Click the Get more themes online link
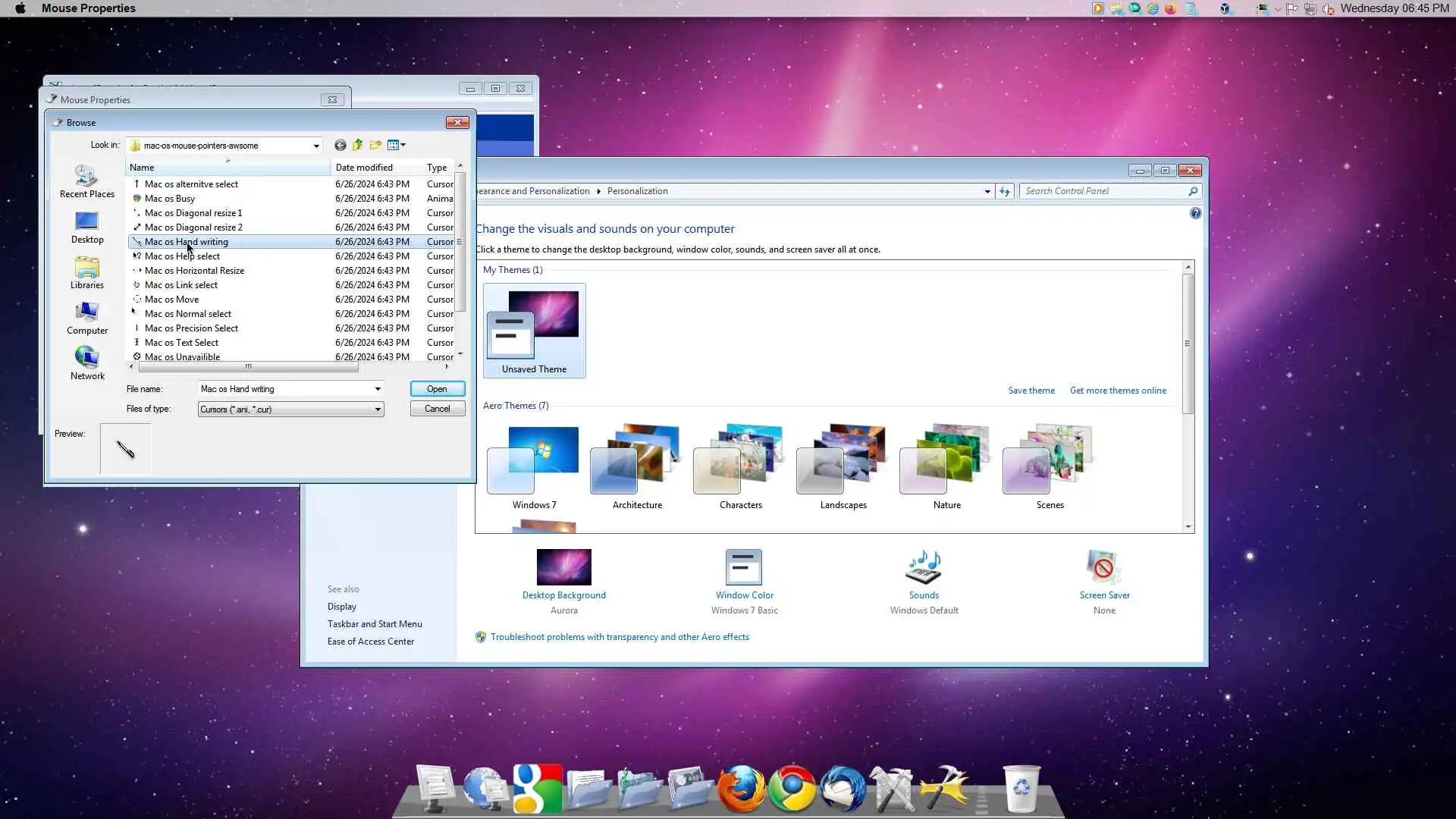The image size is (1456, 819). click(x=1118, y=391)
